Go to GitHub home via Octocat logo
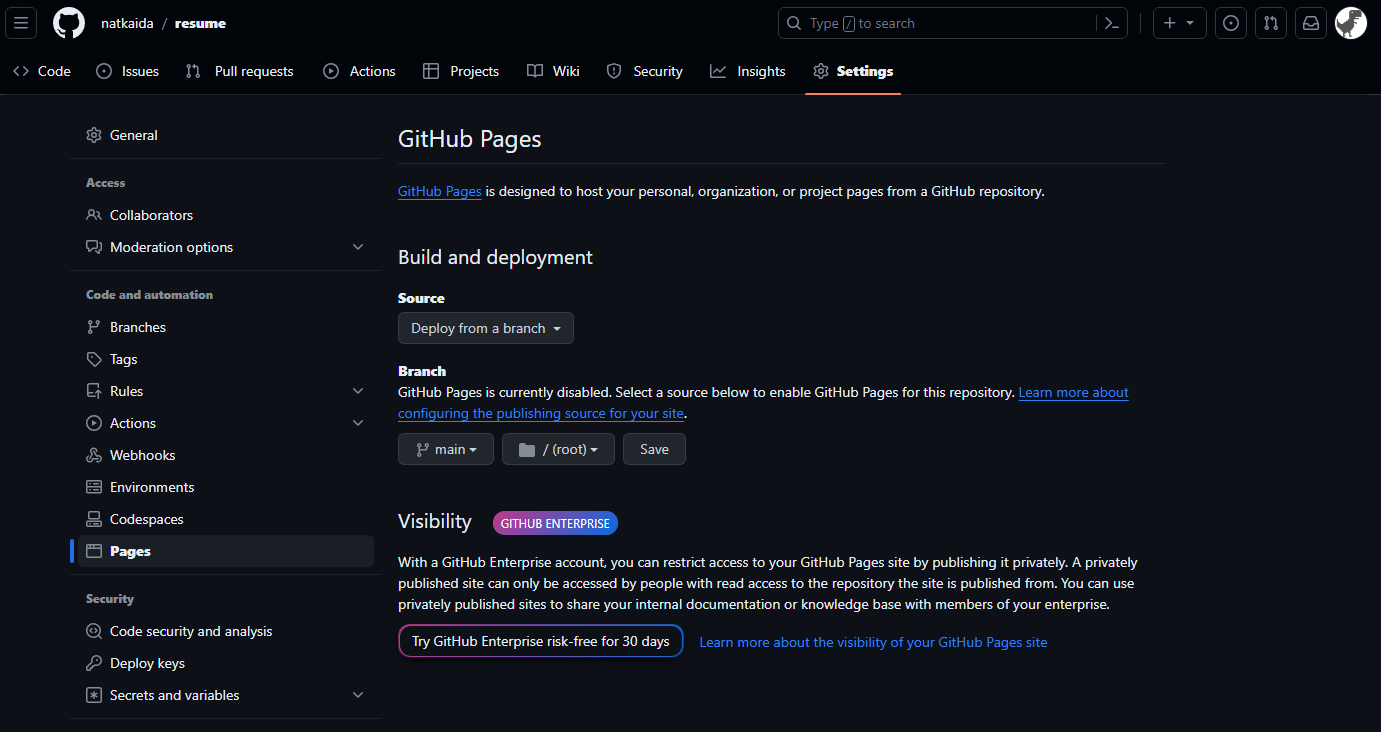 pyautogui.click(x=69, y=23)
